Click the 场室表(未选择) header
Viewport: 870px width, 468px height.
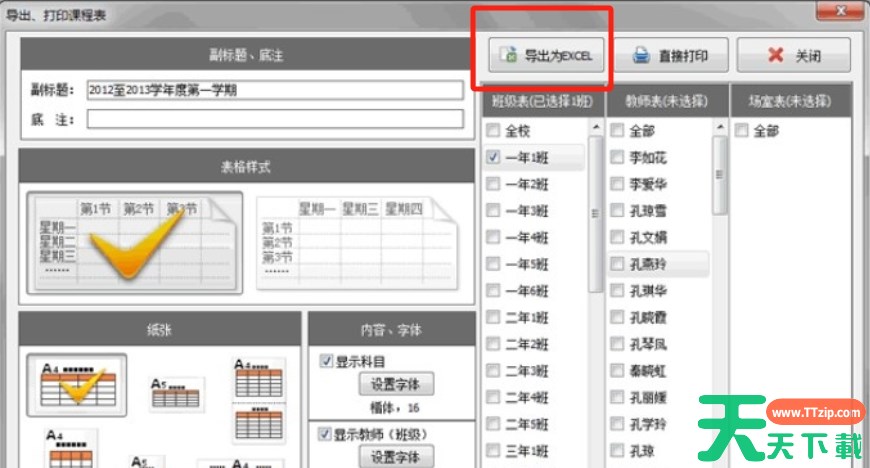point(790,101)
